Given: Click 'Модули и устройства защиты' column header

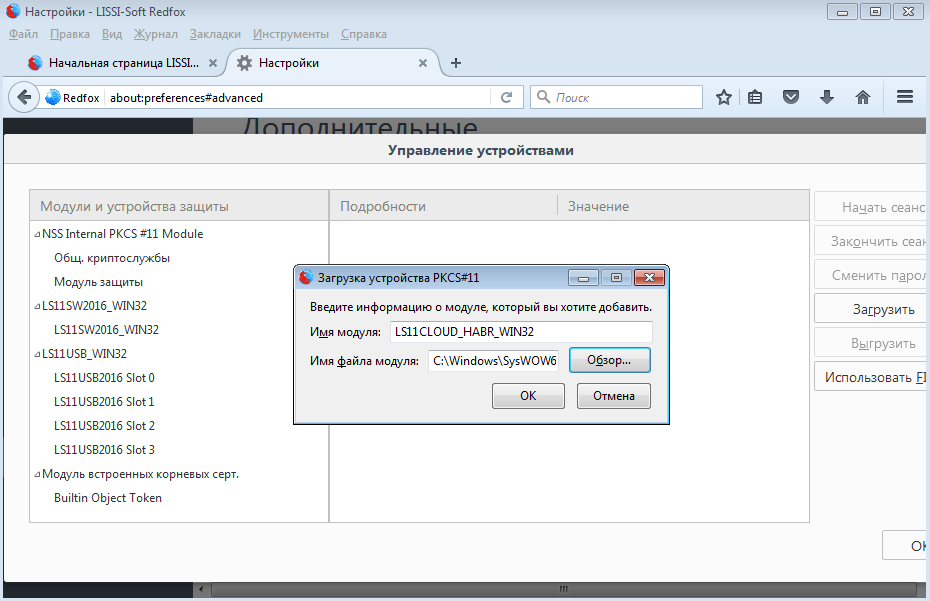Looking at the screenshot, I should tap(179, 206).
